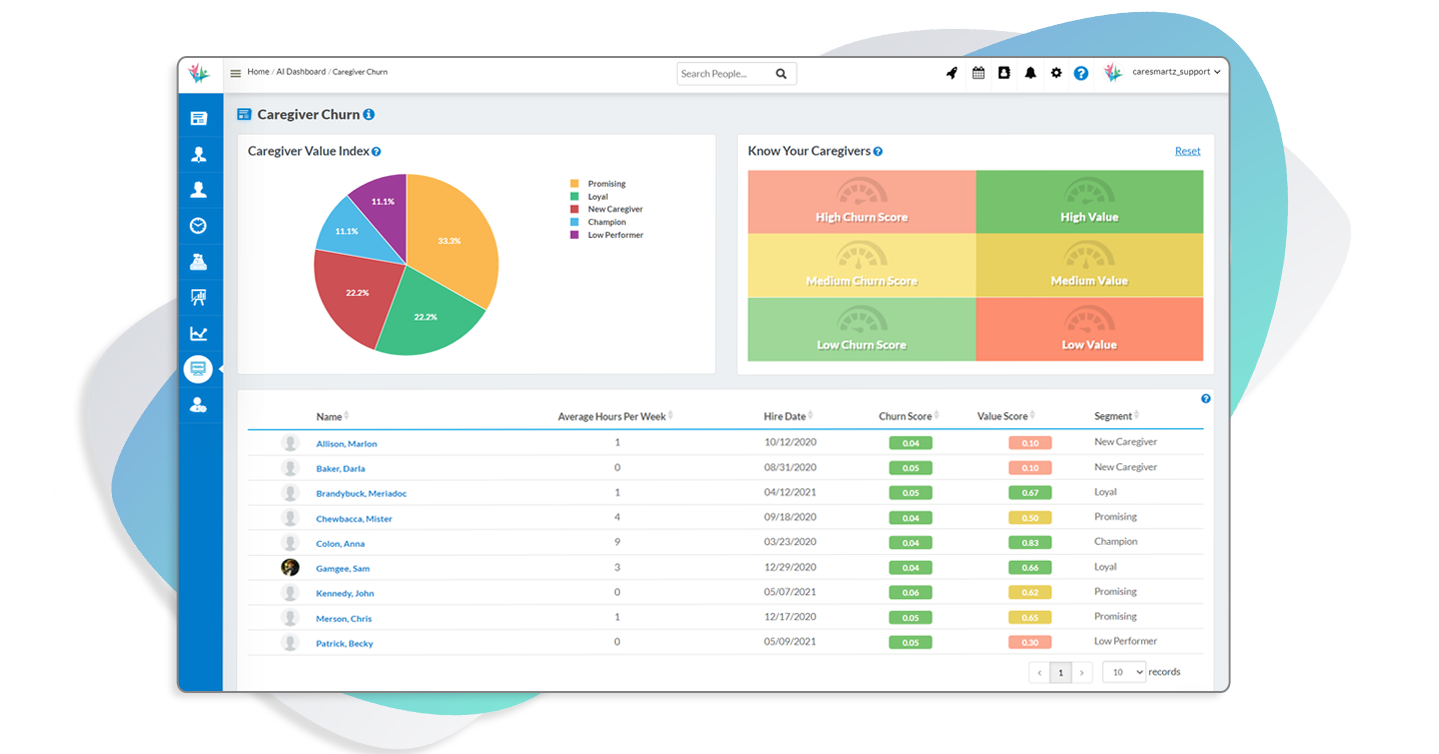1439x754 pixels.
Task: Select the line-chart analytics icon in the sidebar
Action: click(x=199, y=333)
